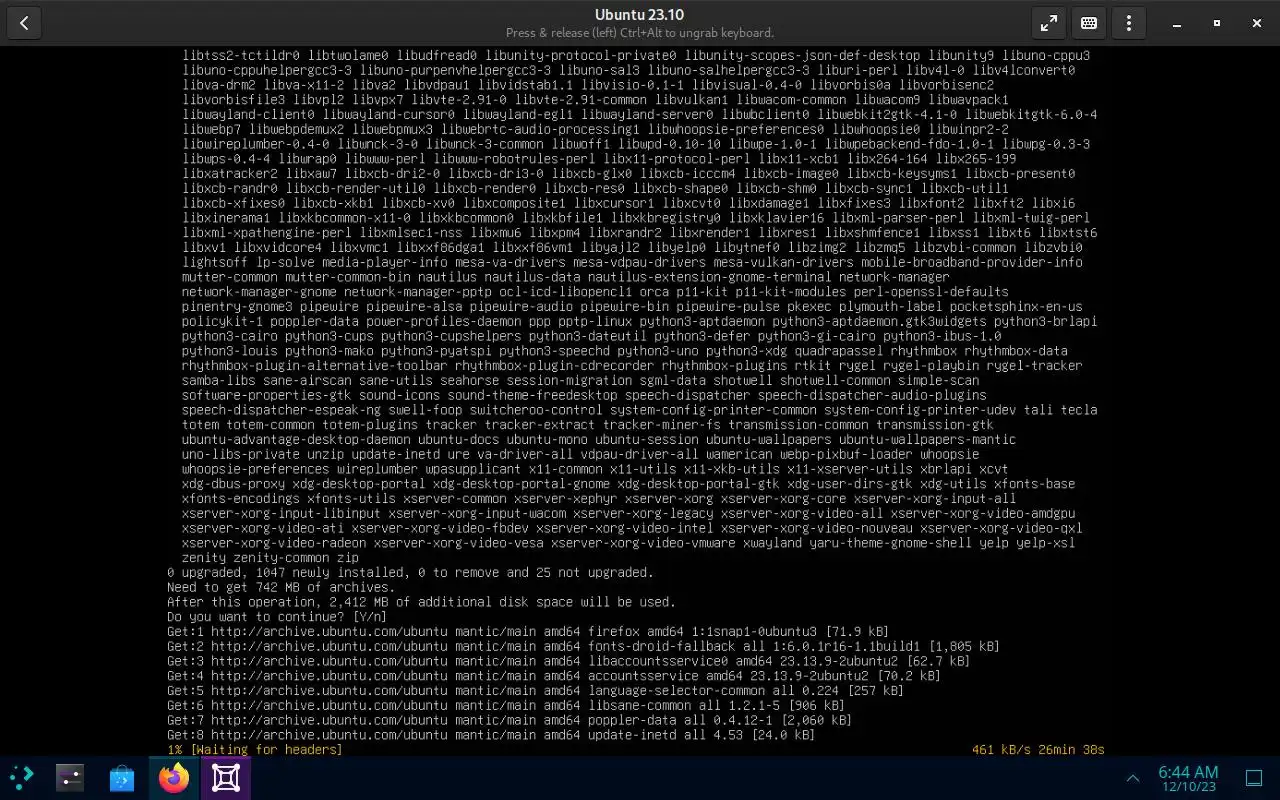Click the Get:2 fonts-droid-fallback line

point(583,647)
